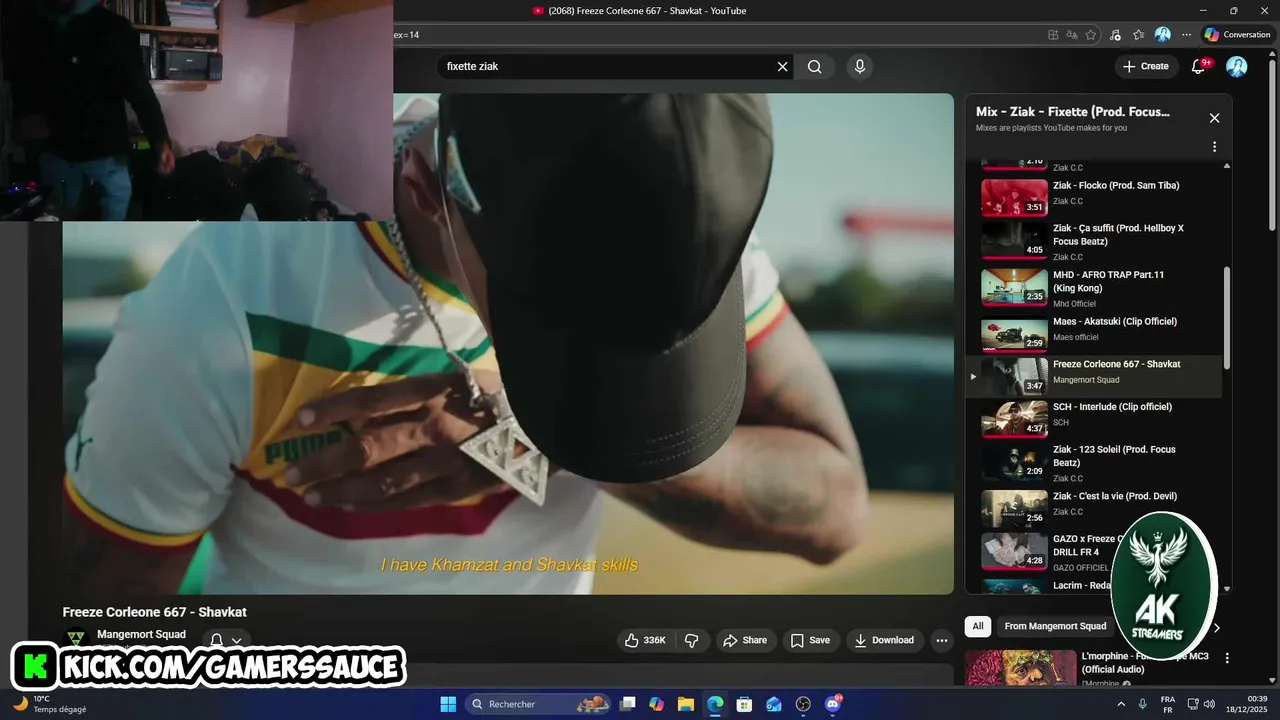Open GAZO x Freeze DRILL FR 4 thumbnail
This screenshot has height=720, width=1280.
pos(1014,550)
